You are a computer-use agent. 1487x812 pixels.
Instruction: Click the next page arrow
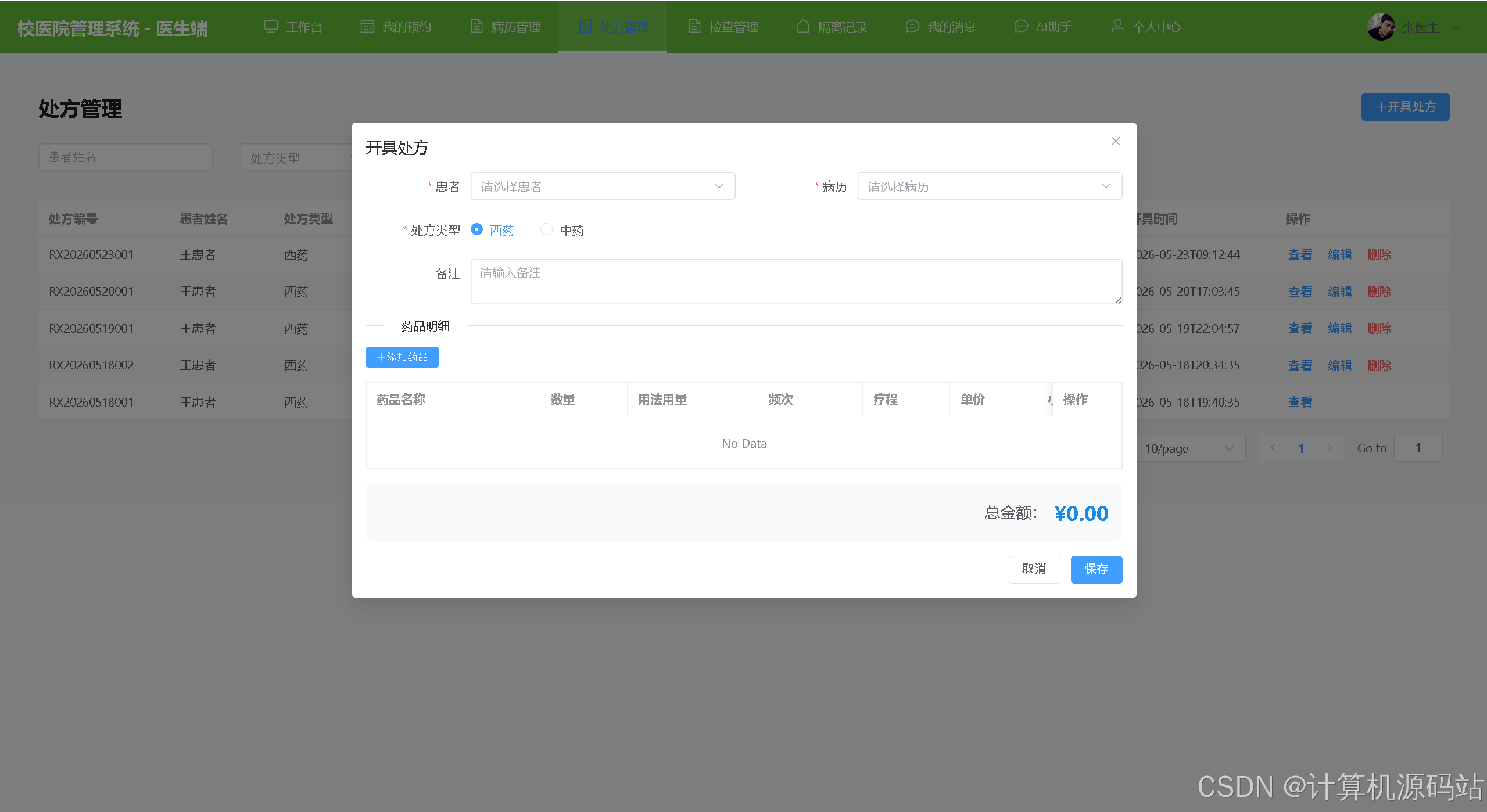tap(1330, 448)
